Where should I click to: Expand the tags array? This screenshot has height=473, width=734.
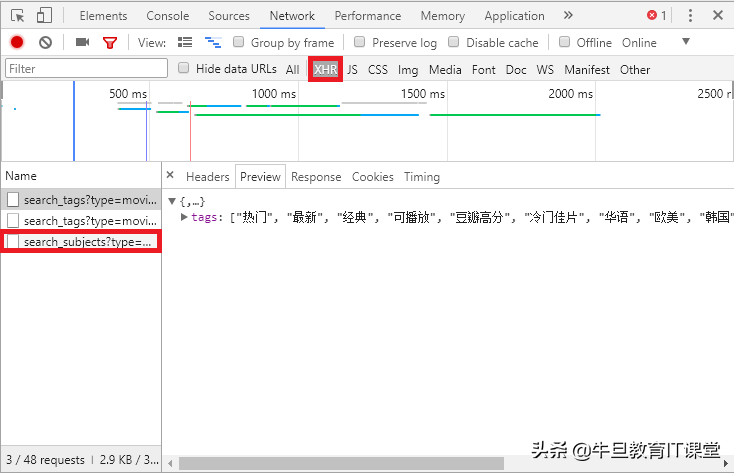184,217
